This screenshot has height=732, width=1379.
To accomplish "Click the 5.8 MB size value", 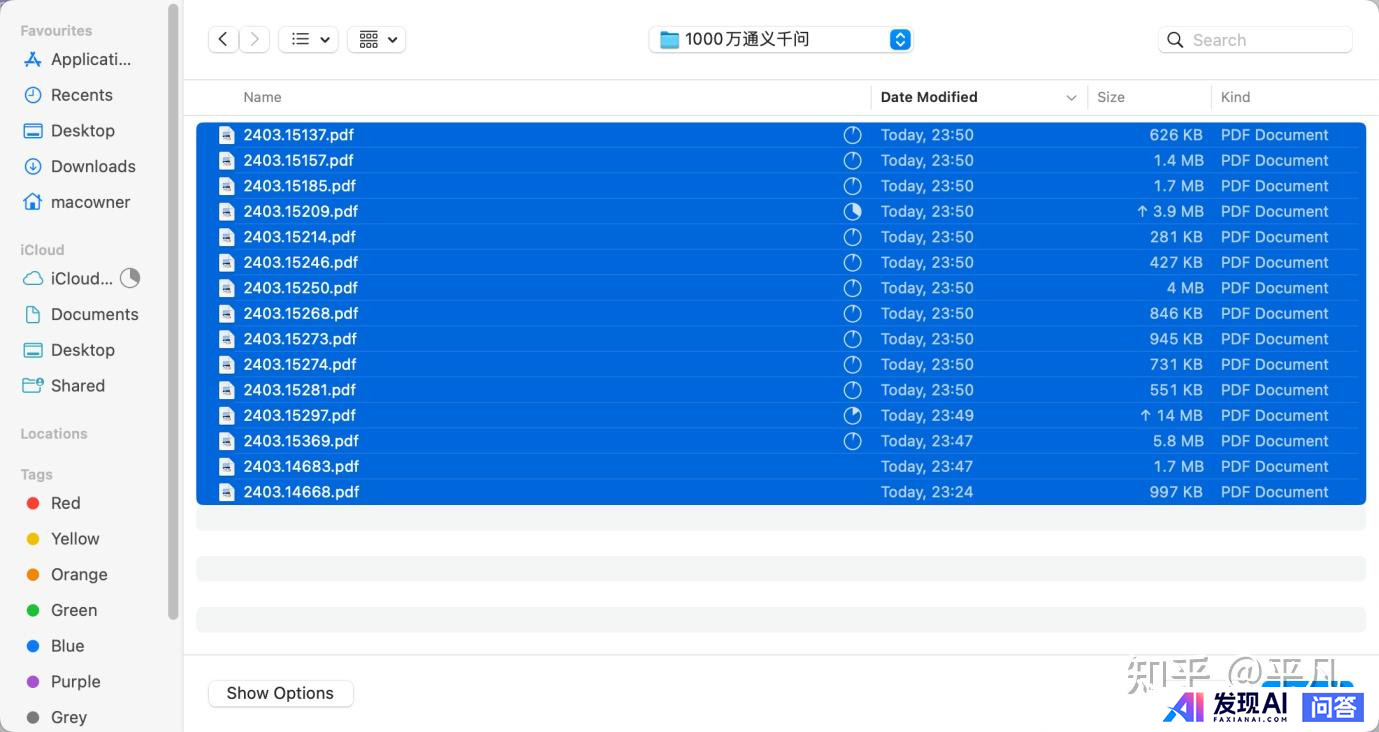I will coord(1178,441).
